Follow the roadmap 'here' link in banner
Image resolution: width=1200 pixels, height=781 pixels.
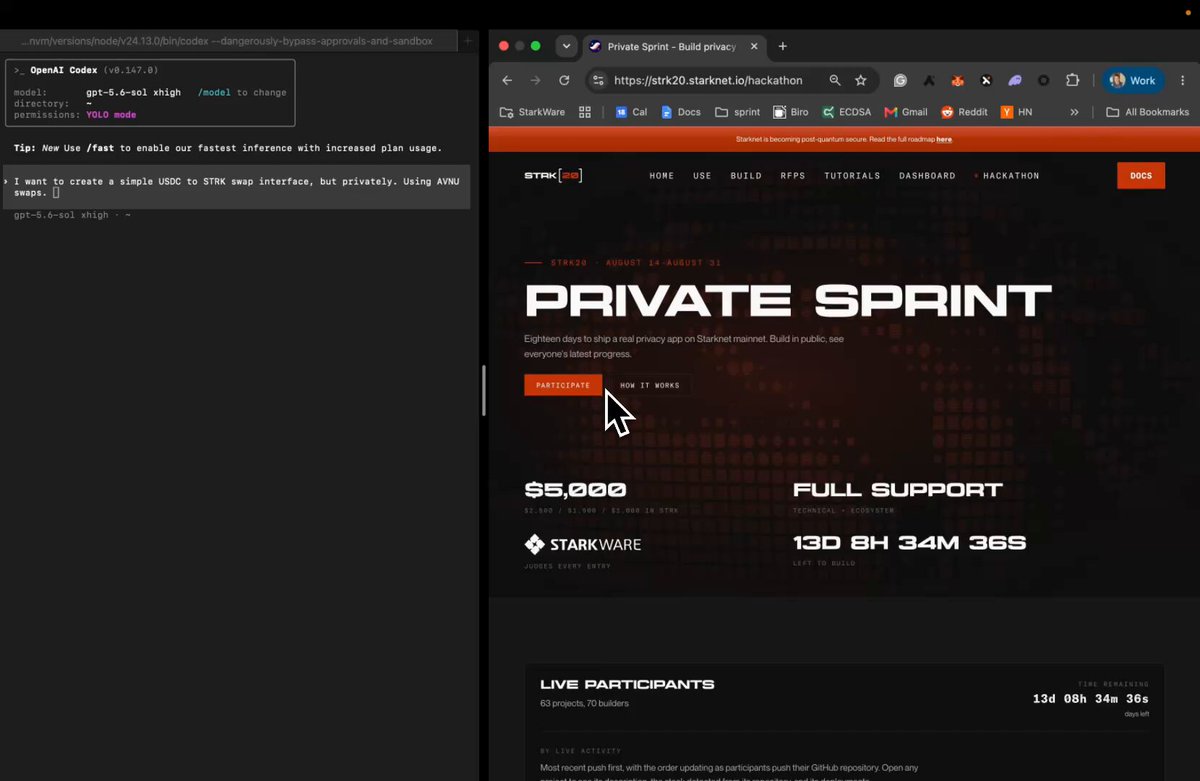[944, 140]
